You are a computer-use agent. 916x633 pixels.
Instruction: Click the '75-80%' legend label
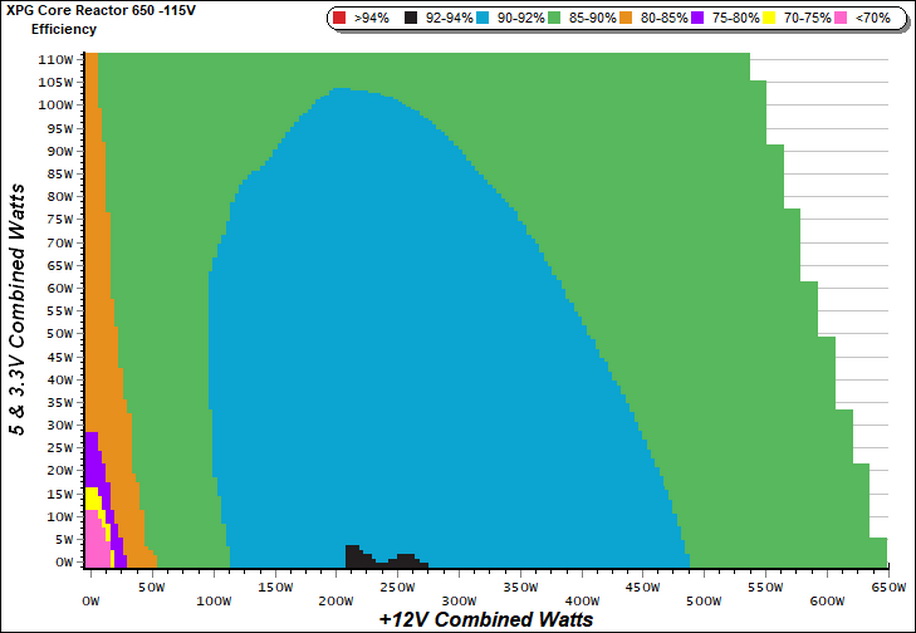coord(735,19)
